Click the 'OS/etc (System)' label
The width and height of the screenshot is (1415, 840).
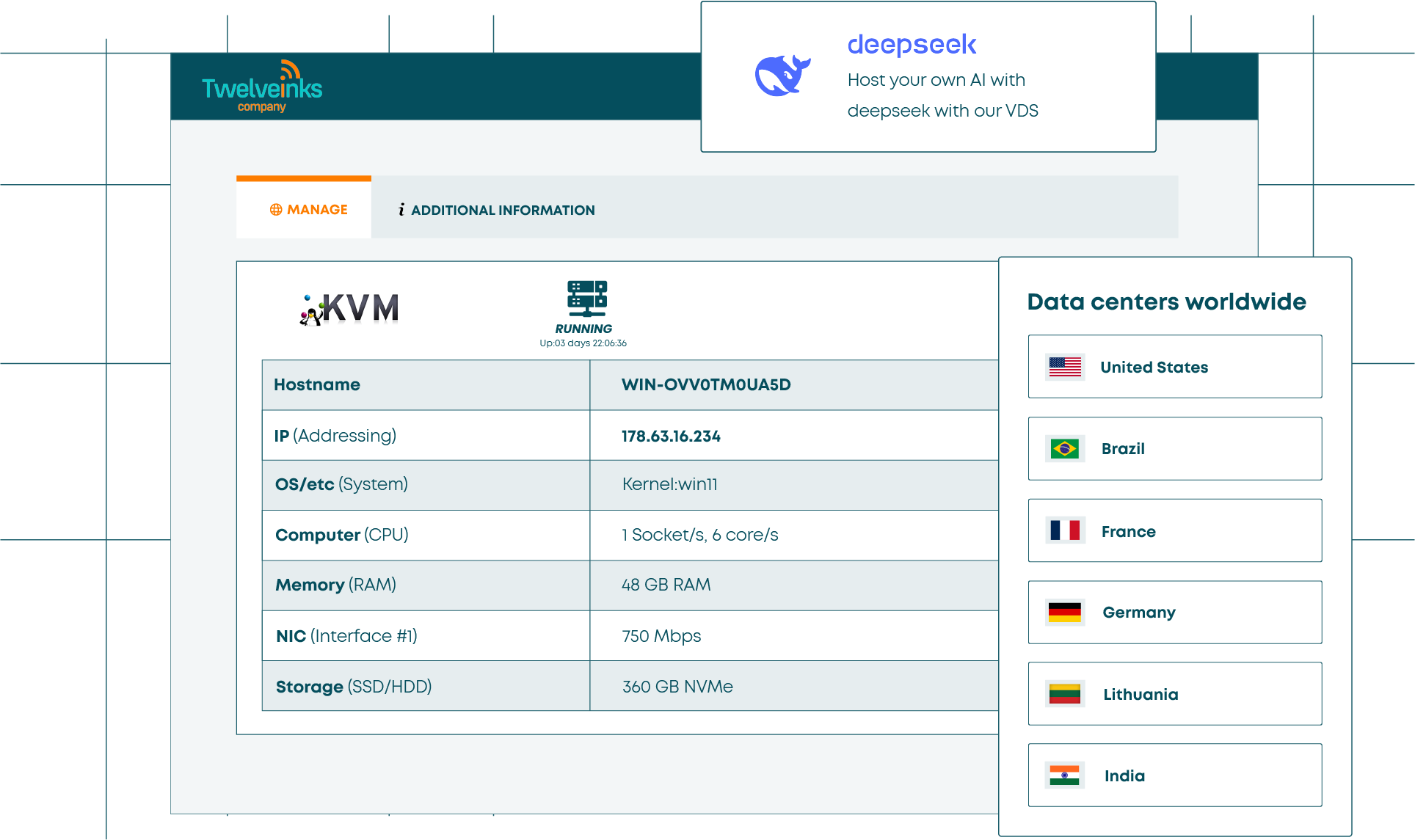click(x=341, y=484)
